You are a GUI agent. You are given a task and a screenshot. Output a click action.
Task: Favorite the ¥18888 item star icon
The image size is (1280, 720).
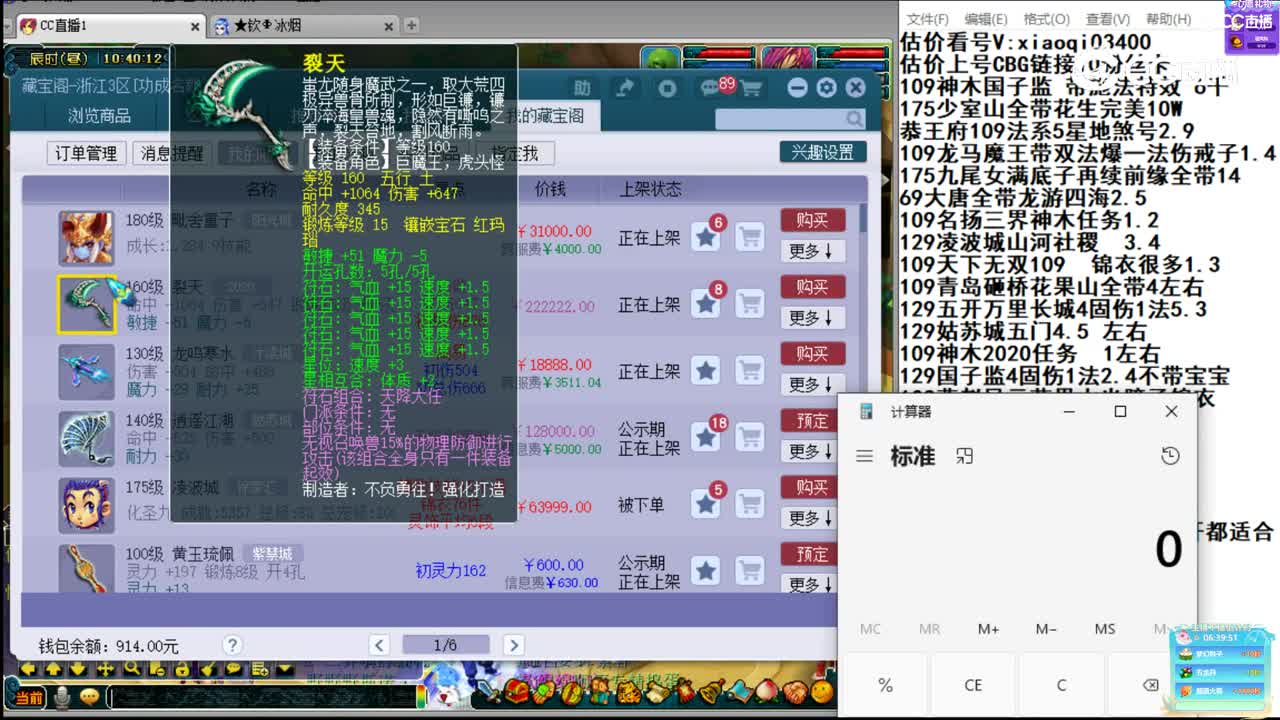pos(706,371)
